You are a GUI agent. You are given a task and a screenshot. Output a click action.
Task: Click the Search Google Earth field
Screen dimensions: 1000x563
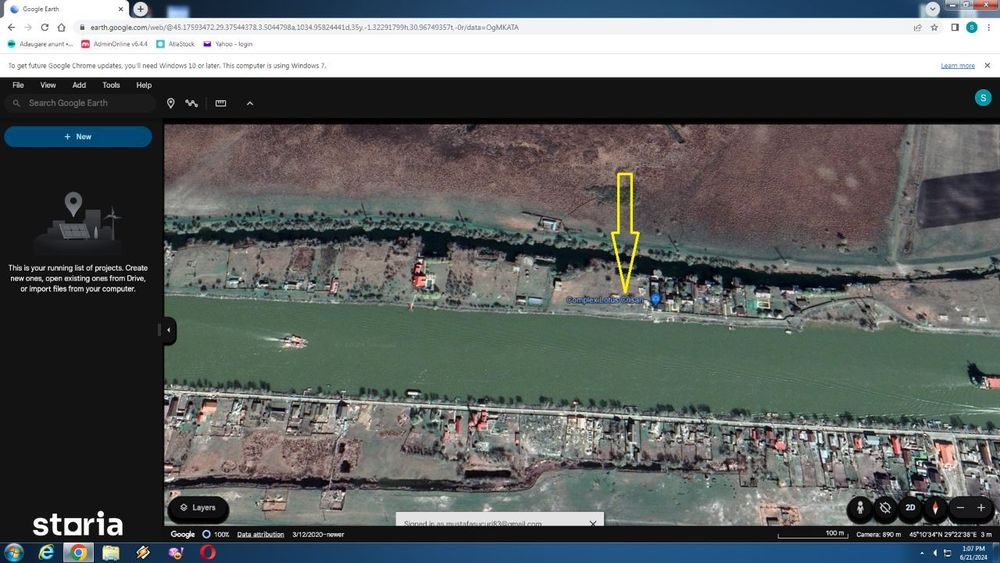[x=80, y=103]
